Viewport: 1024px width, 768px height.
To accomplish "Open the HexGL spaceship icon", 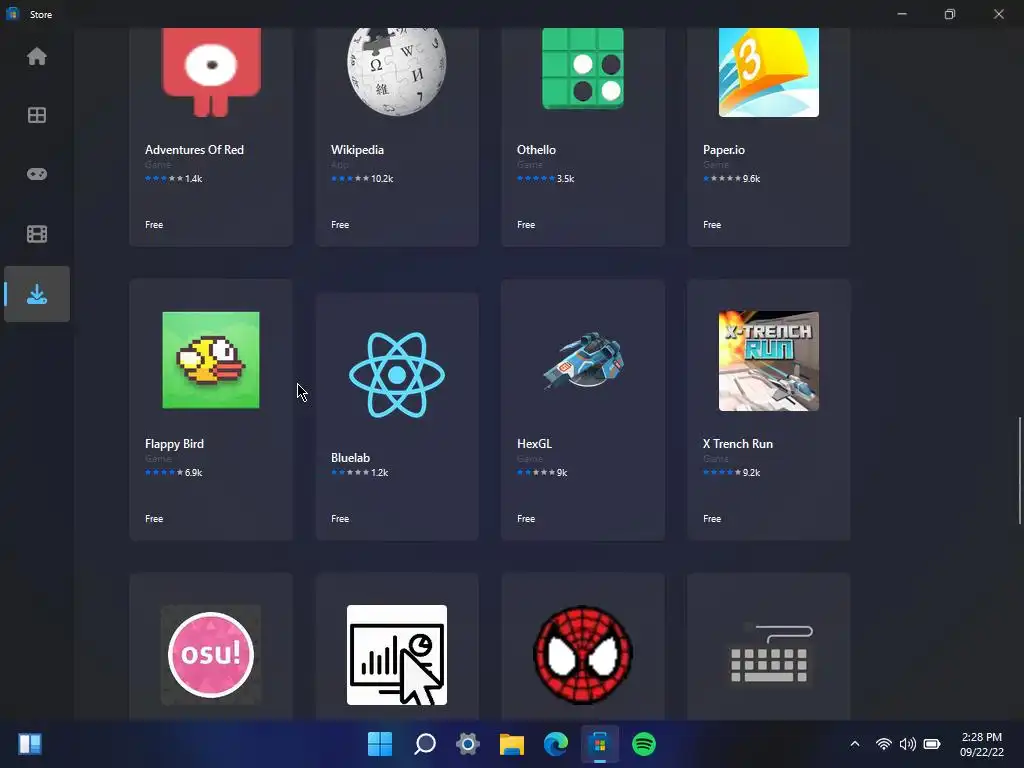I will [583, 360].
